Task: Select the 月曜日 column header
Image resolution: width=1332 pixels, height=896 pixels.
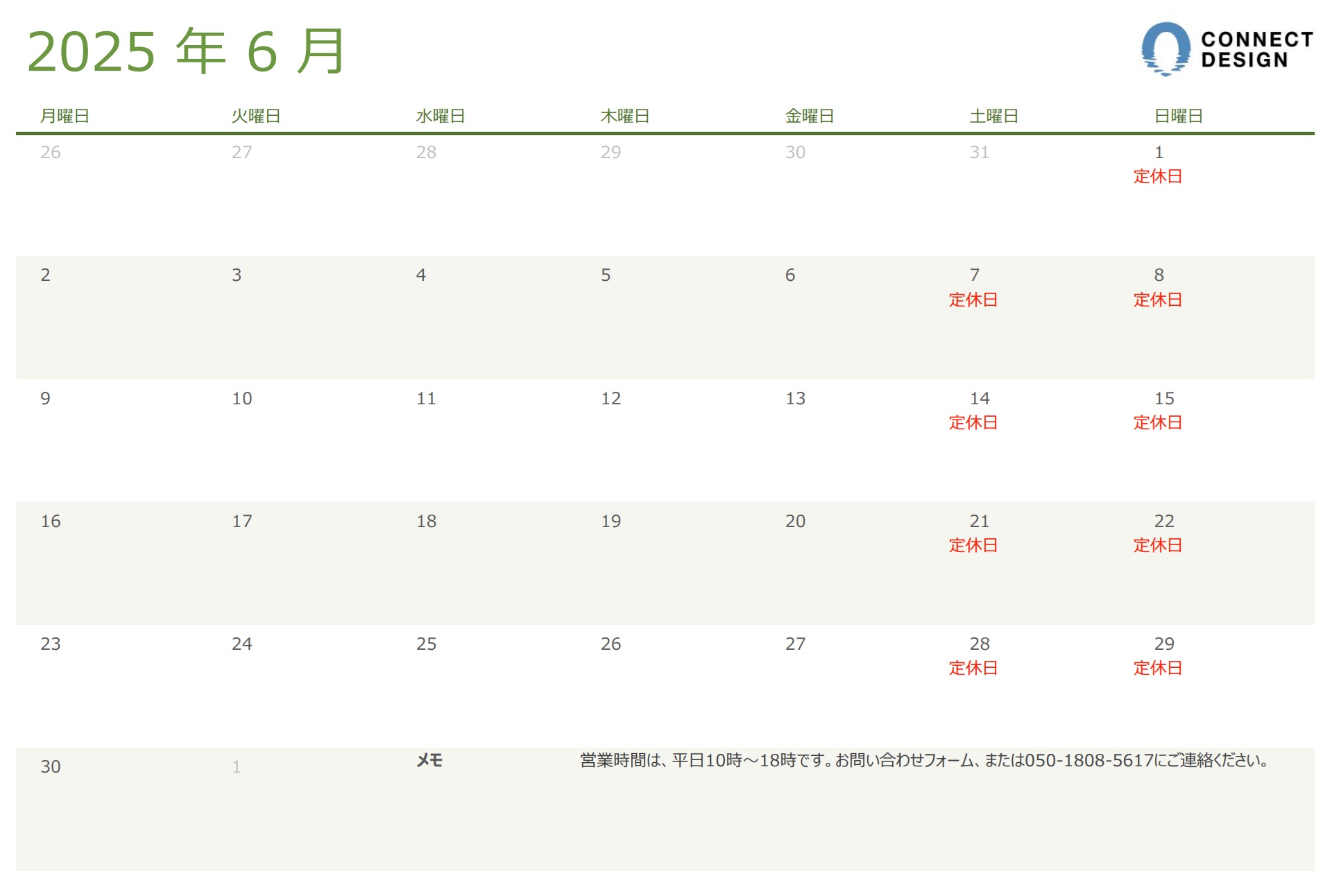Action: [65, 116]
